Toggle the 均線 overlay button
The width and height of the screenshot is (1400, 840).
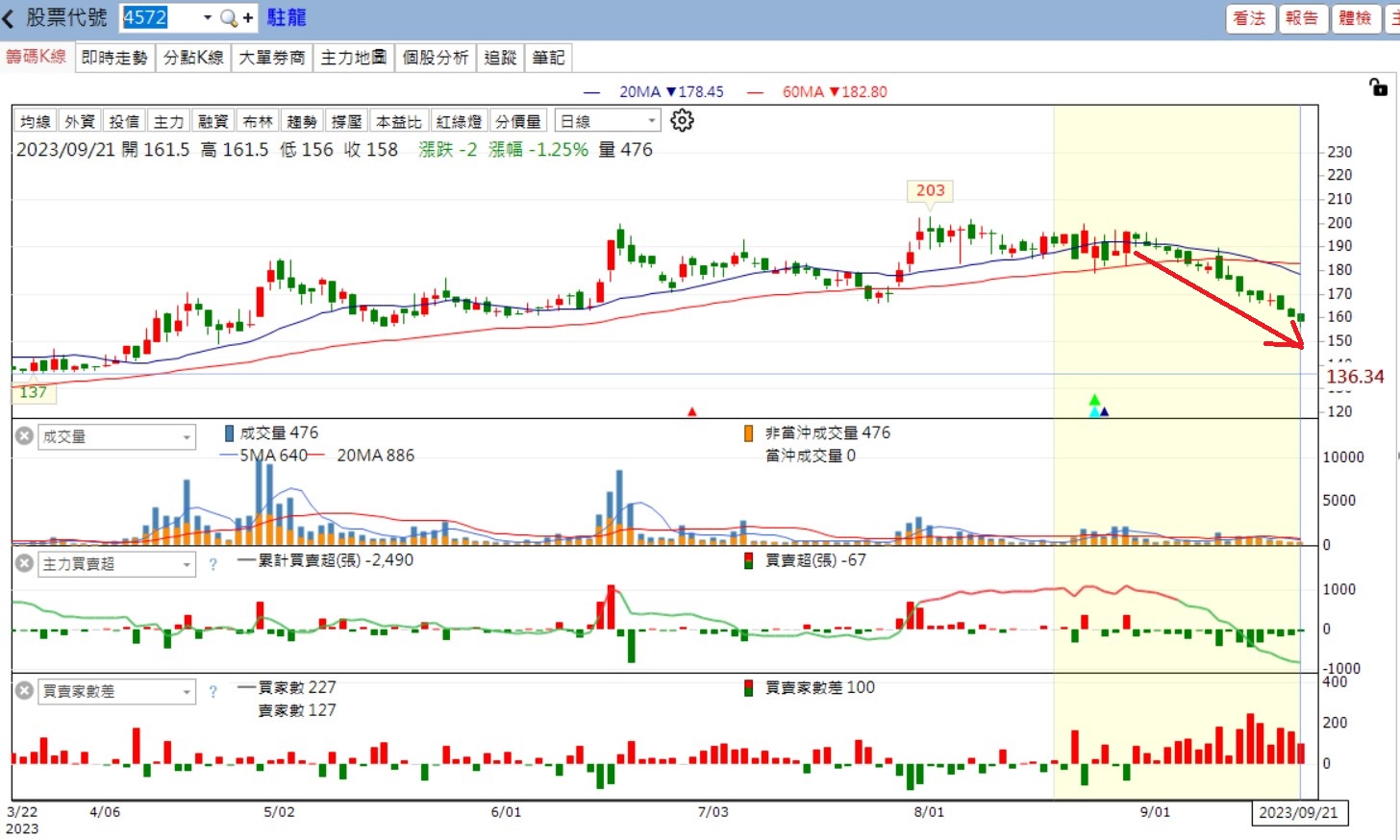pyautogui.click(x=36, y=121)
